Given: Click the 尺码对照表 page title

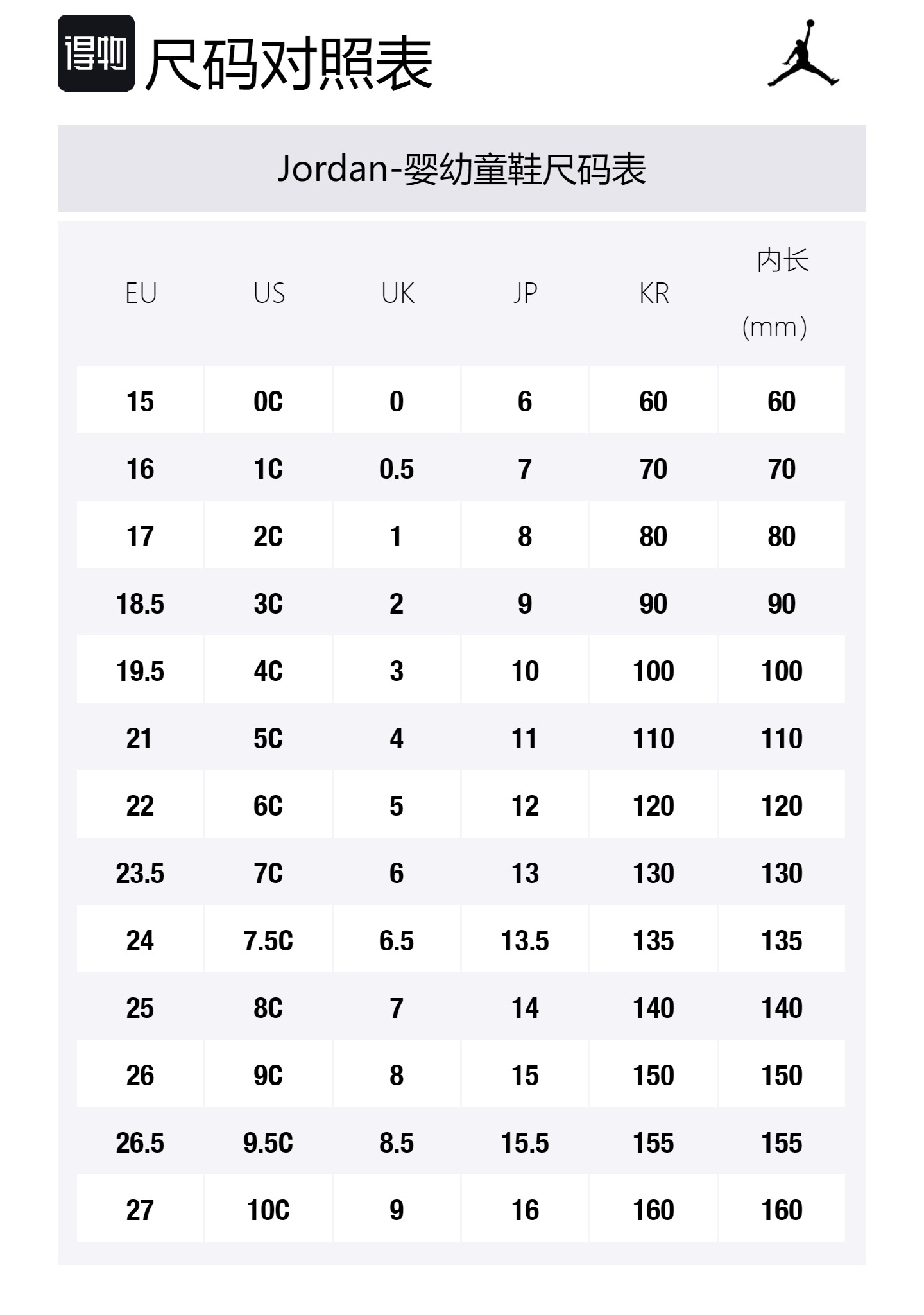Looking at the screenshot, I should (288, 64).
